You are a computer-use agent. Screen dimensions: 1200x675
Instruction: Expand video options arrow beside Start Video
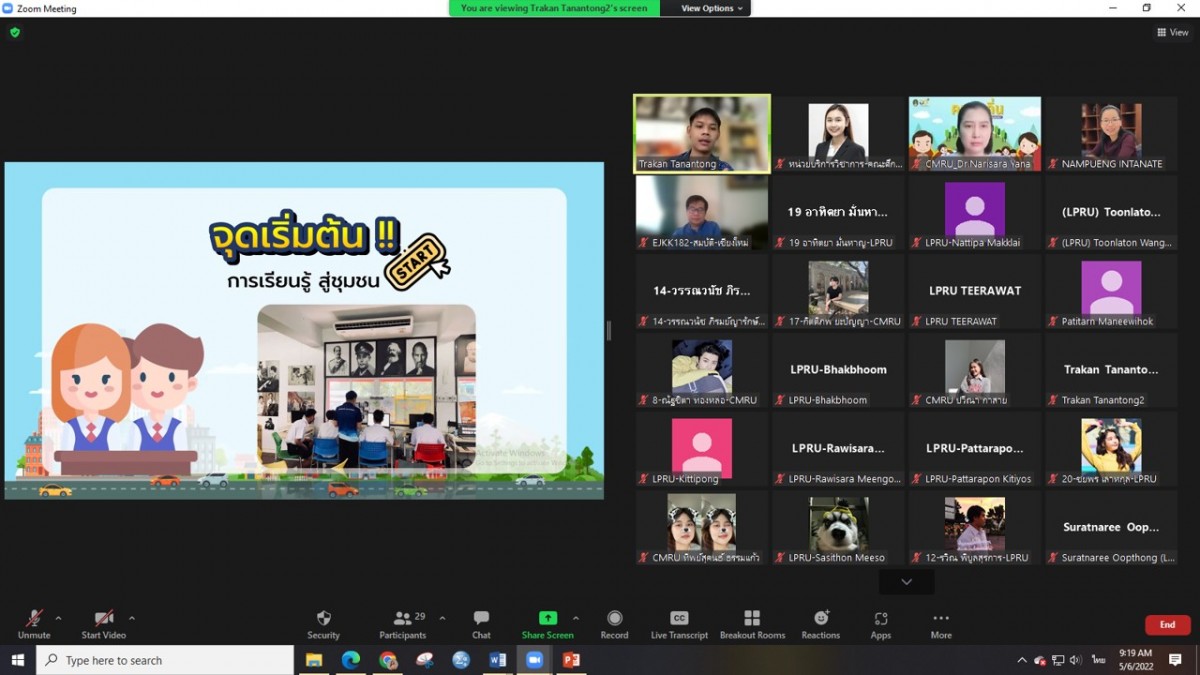(x=132, y=618)
